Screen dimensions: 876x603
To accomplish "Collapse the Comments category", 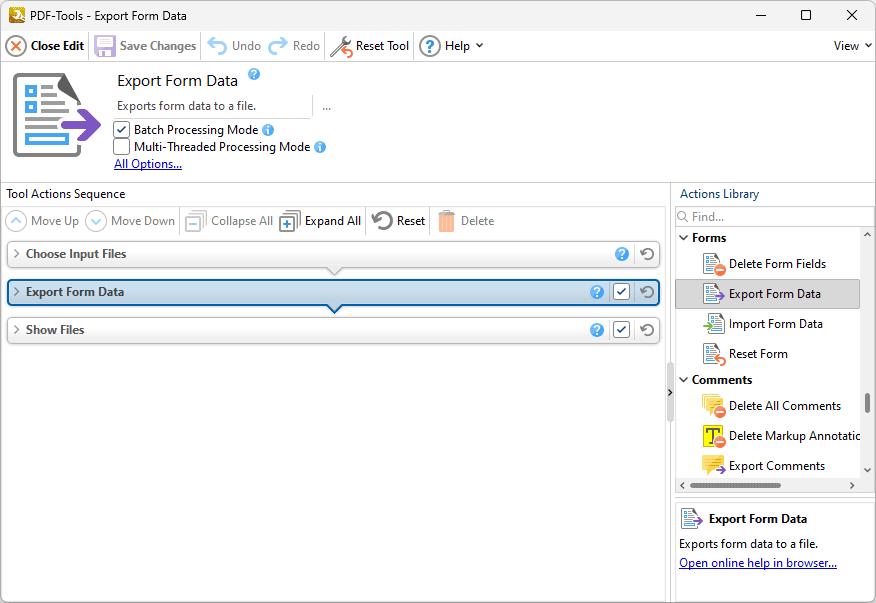I will (683, 379).
